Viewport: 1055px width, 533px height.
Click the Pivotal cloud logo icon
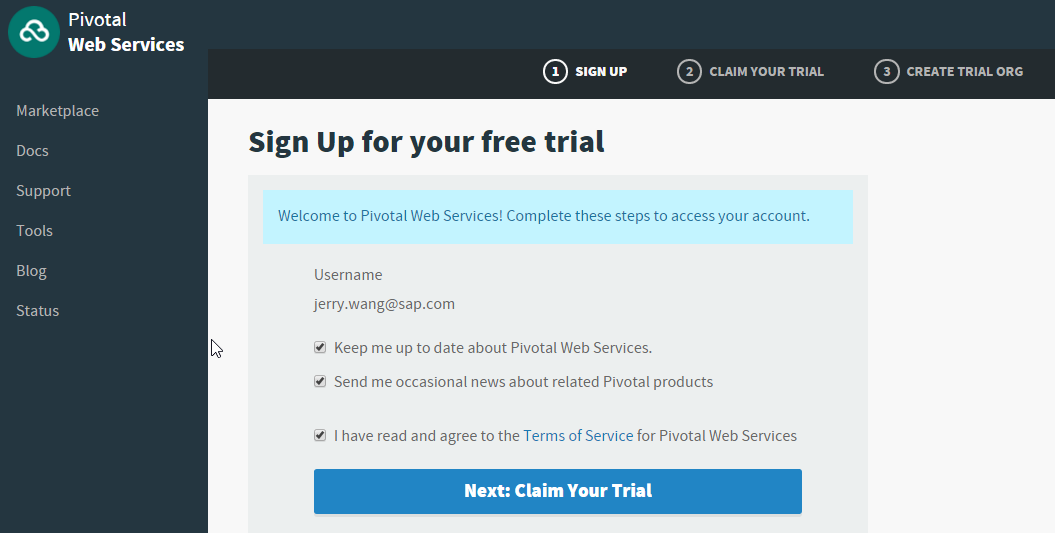coord(34,32)
